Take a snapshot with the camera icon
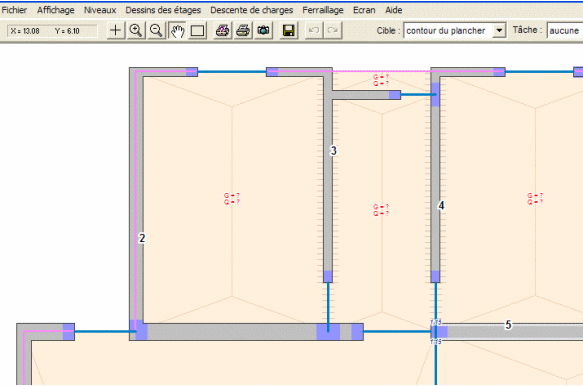 click(x=264, y=30)
